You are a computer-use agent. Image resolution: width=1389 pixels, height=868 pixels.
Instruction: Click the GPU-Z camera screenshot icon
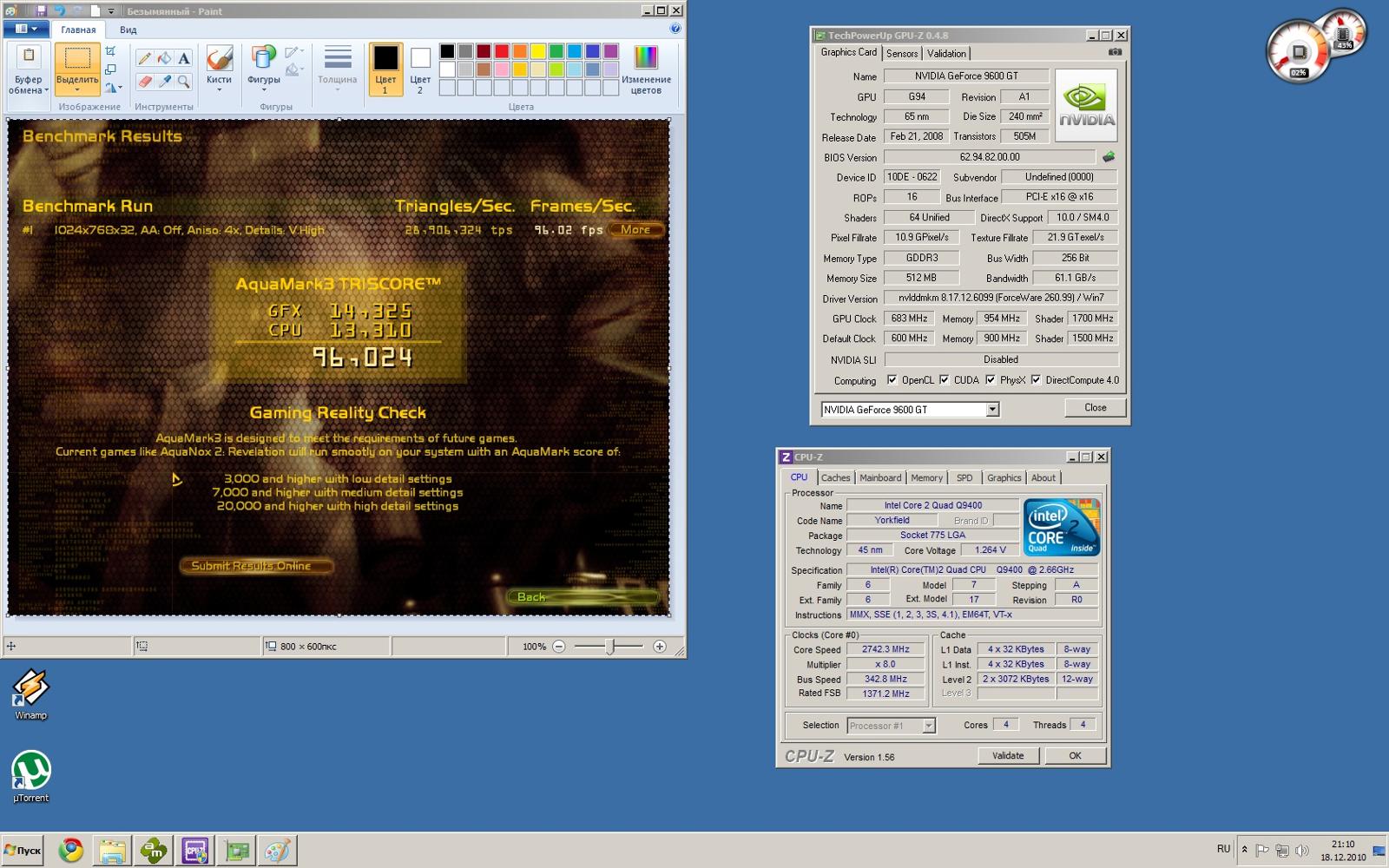pos(1116,53)
